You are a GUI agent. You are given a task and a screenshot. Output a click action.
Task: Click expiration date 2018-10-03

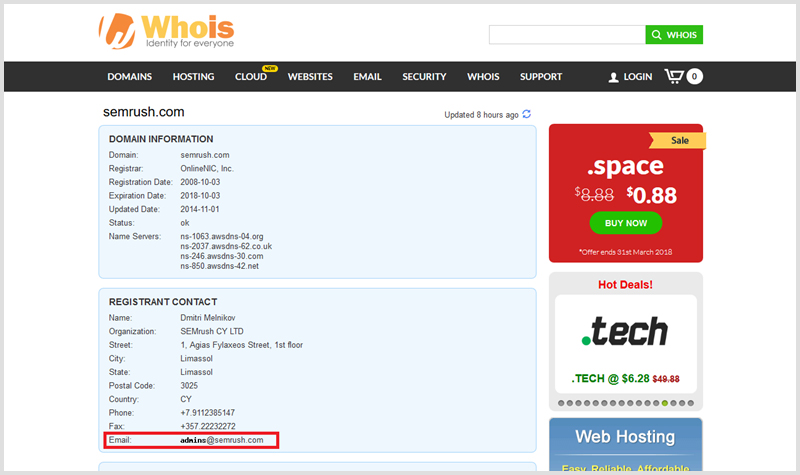click(x=200, y=195)
